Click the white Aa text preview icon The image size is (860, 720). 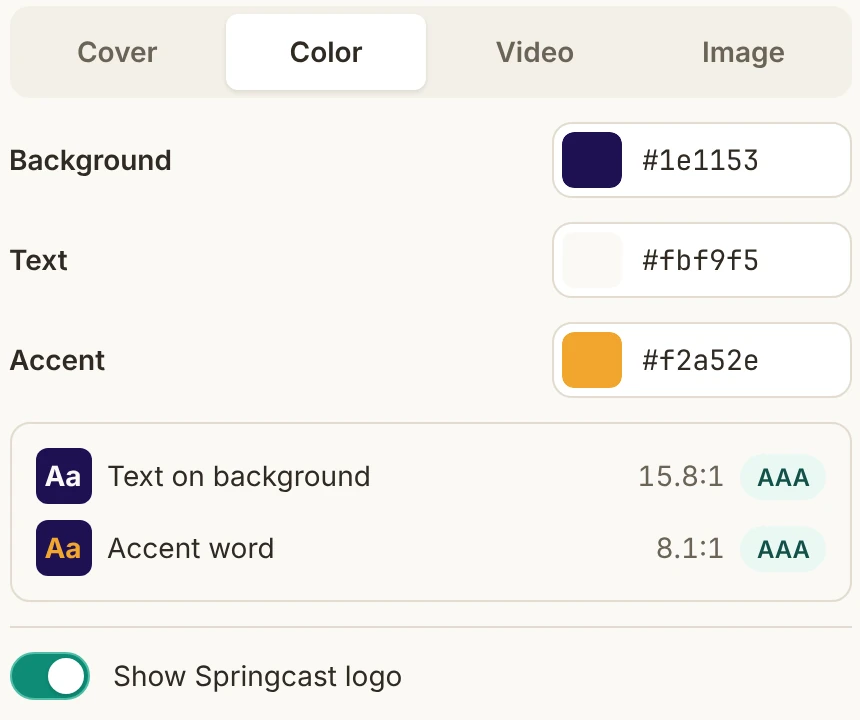tap(64, 475)
